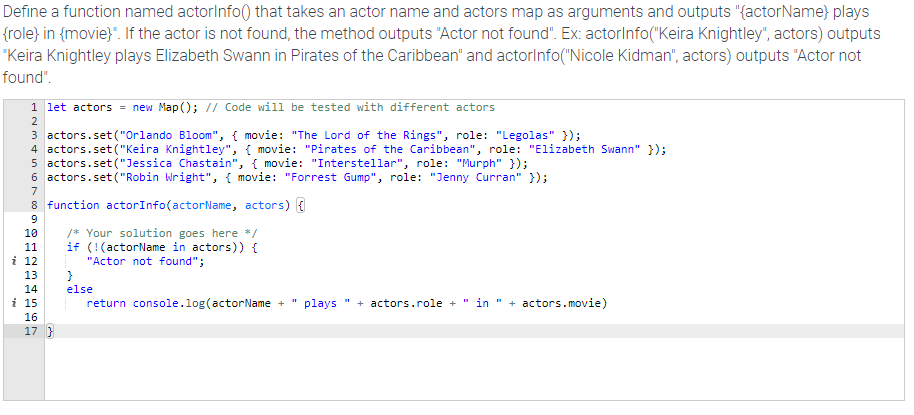
Task: Click the "else" keyword on line 14
Action: [x=79, y=289]
